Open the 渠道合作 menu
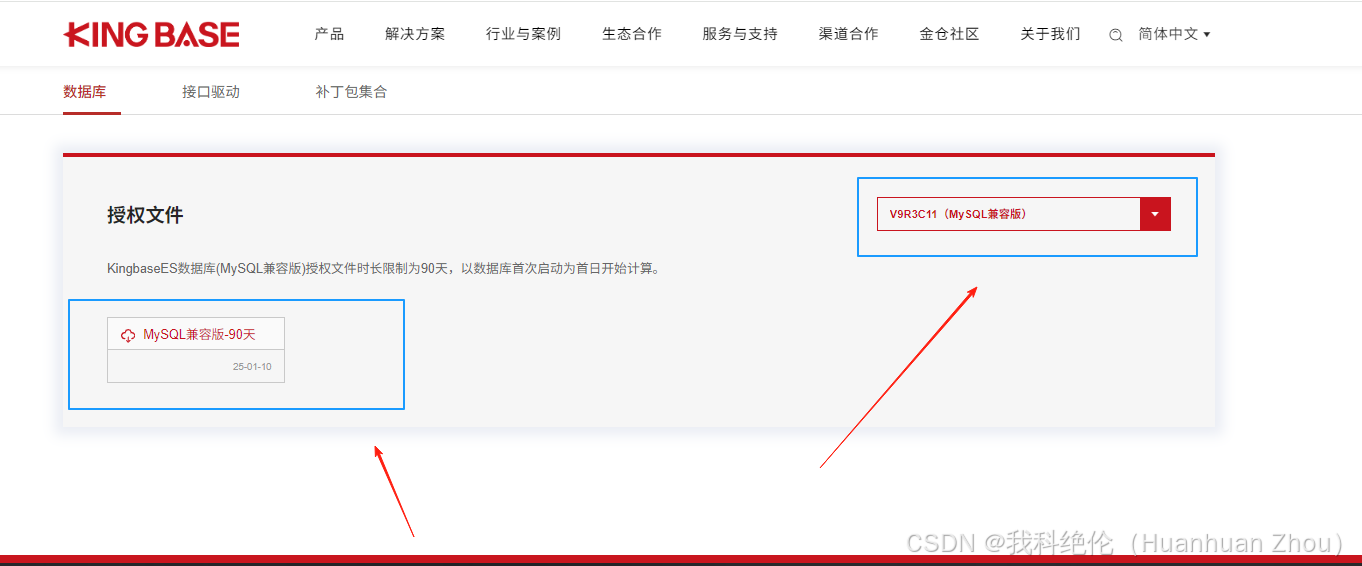The image size is (1362, 566). (x=849, y=34)
